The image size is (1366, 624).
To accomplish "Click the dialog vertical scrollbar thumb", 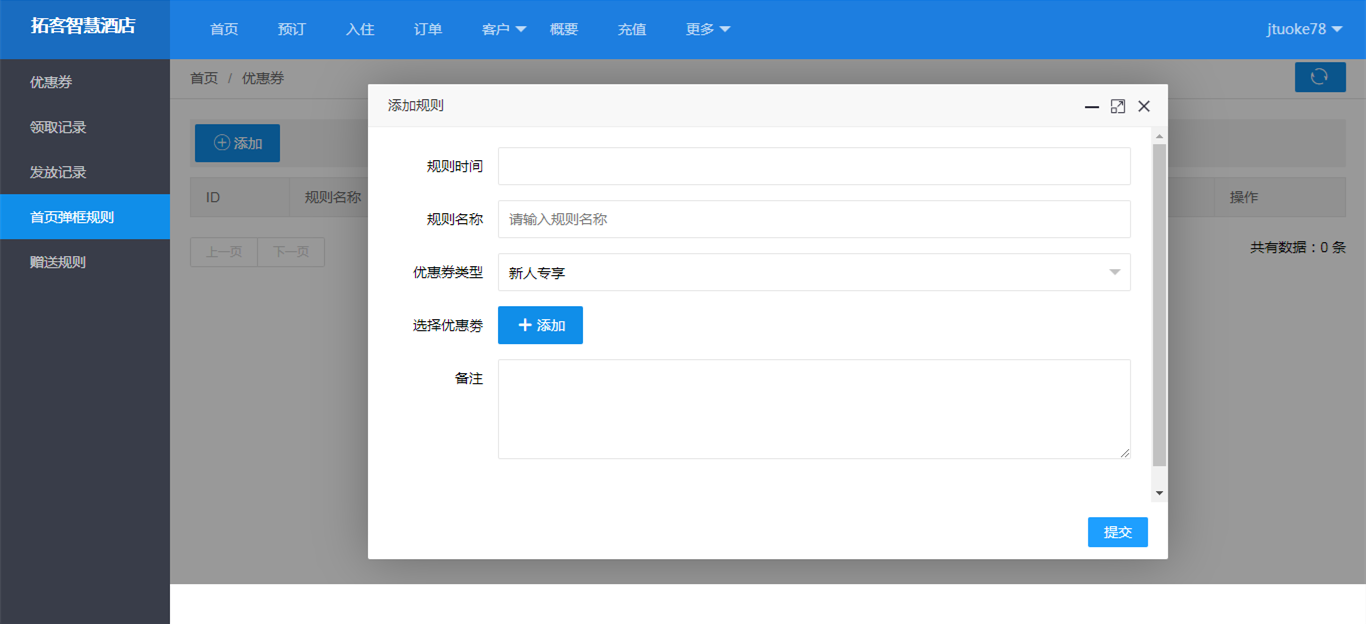I will point(1160,305).
